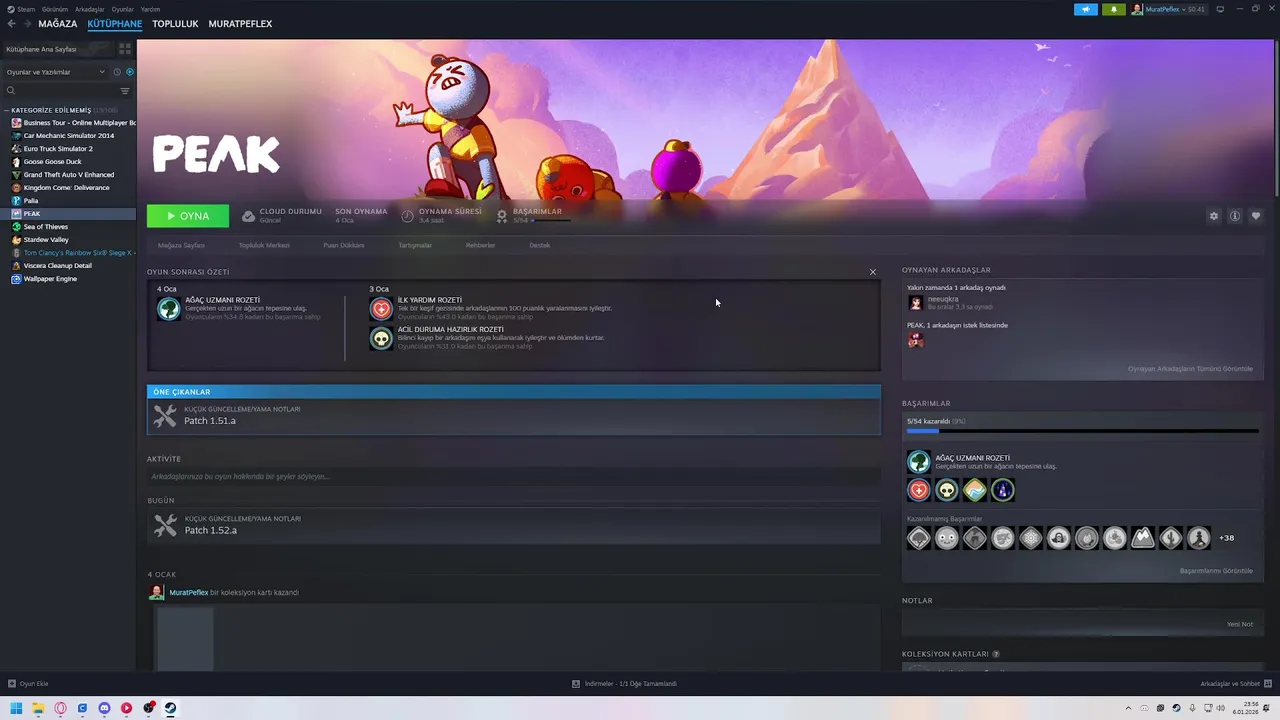The image size is (1280, 720).
Task: Open the TOPLULUK tab
Action: pos(175,24)
